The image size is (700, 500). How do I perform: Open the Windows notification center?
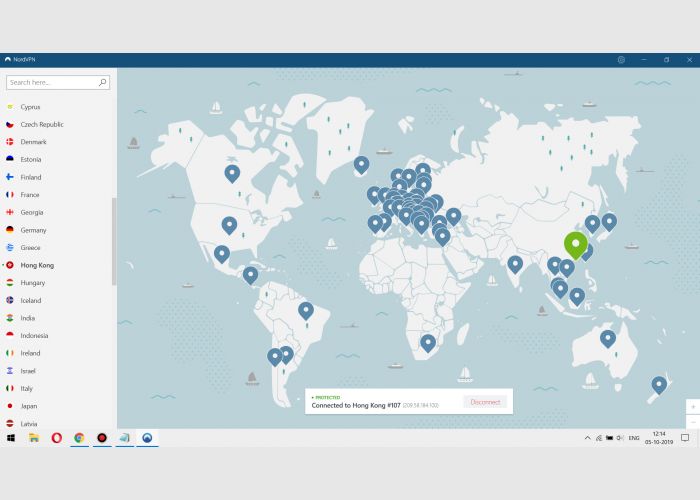pyautogui.click(x=685, y=438)
